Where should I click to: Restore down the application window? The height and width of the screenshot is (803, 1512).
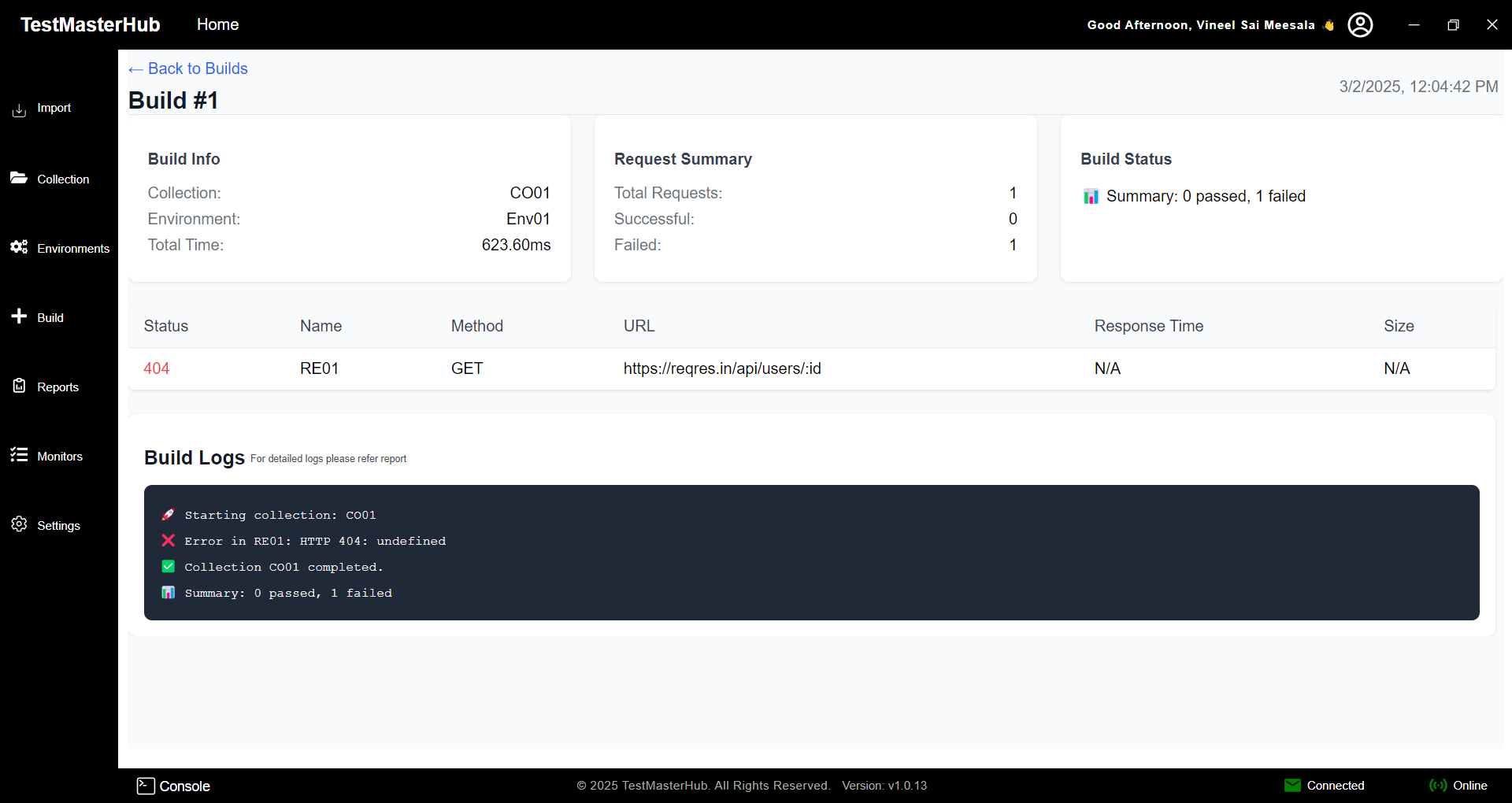(1453, 24)
